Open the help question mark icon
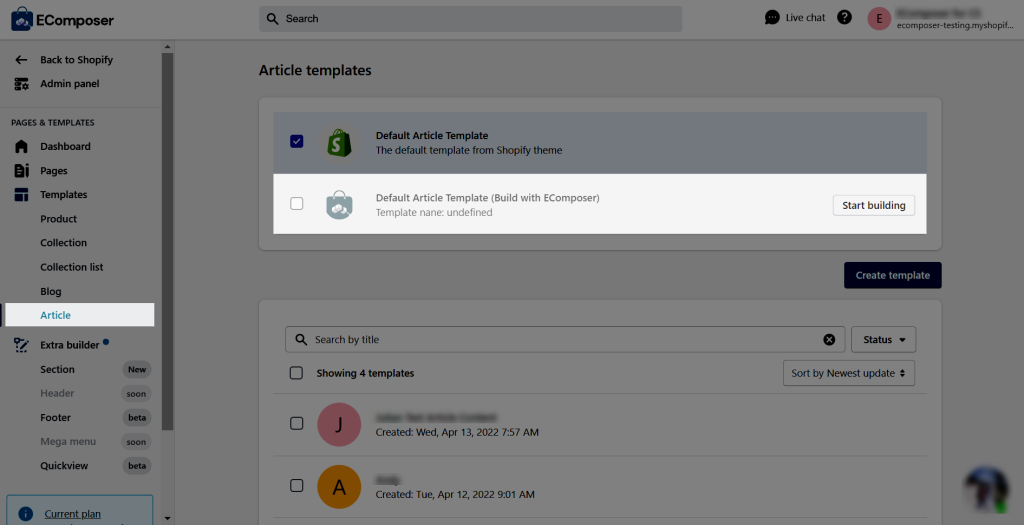 (844, 18)
